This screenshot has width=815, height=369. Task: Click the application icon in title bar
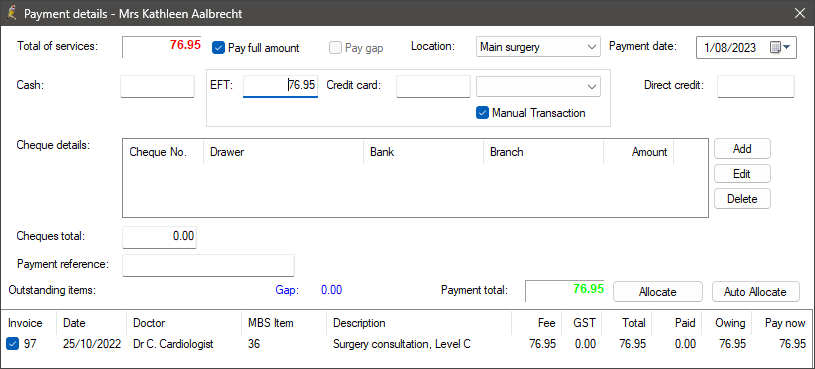pos(10,12)
